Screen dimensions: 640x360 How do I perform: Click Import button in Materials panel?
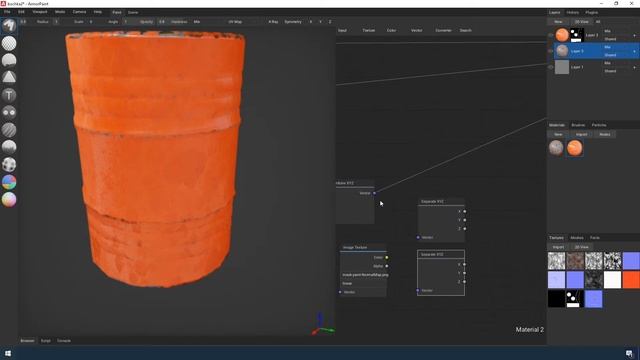(x=581, y=134)
